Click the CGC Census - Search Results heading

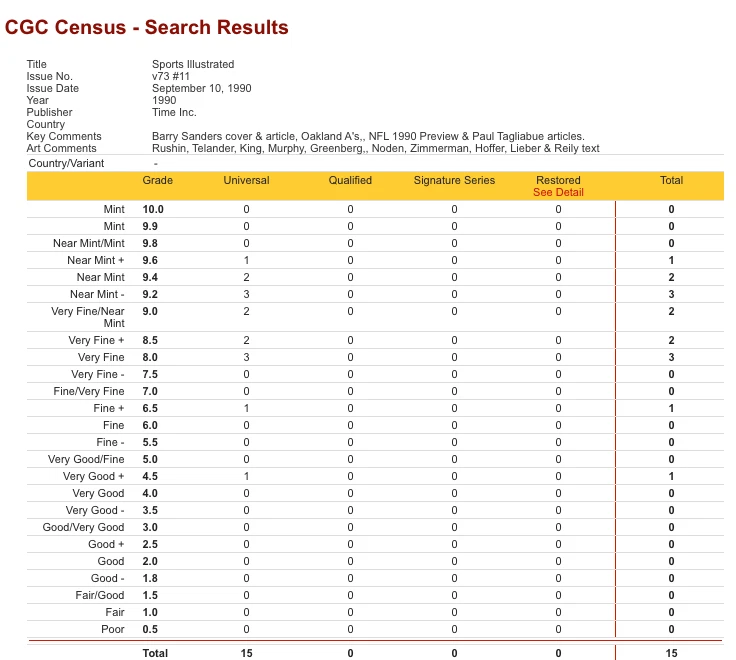[147, 28]
